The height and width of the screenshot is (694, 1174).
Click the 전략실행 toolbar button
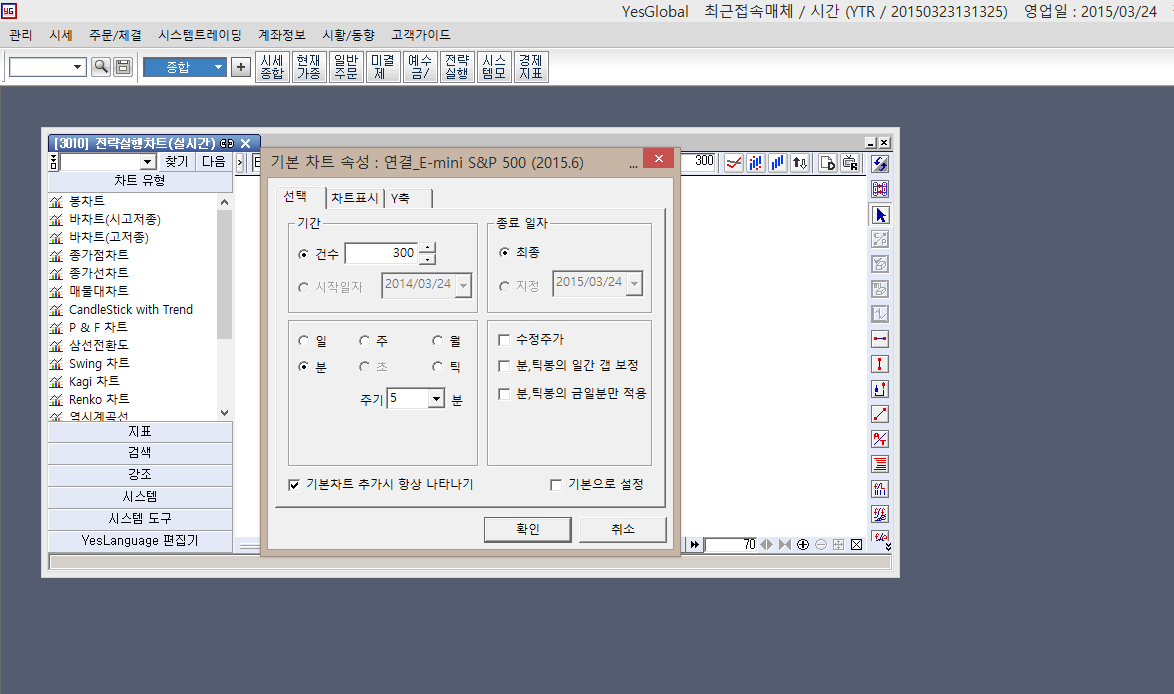point(457,67)
